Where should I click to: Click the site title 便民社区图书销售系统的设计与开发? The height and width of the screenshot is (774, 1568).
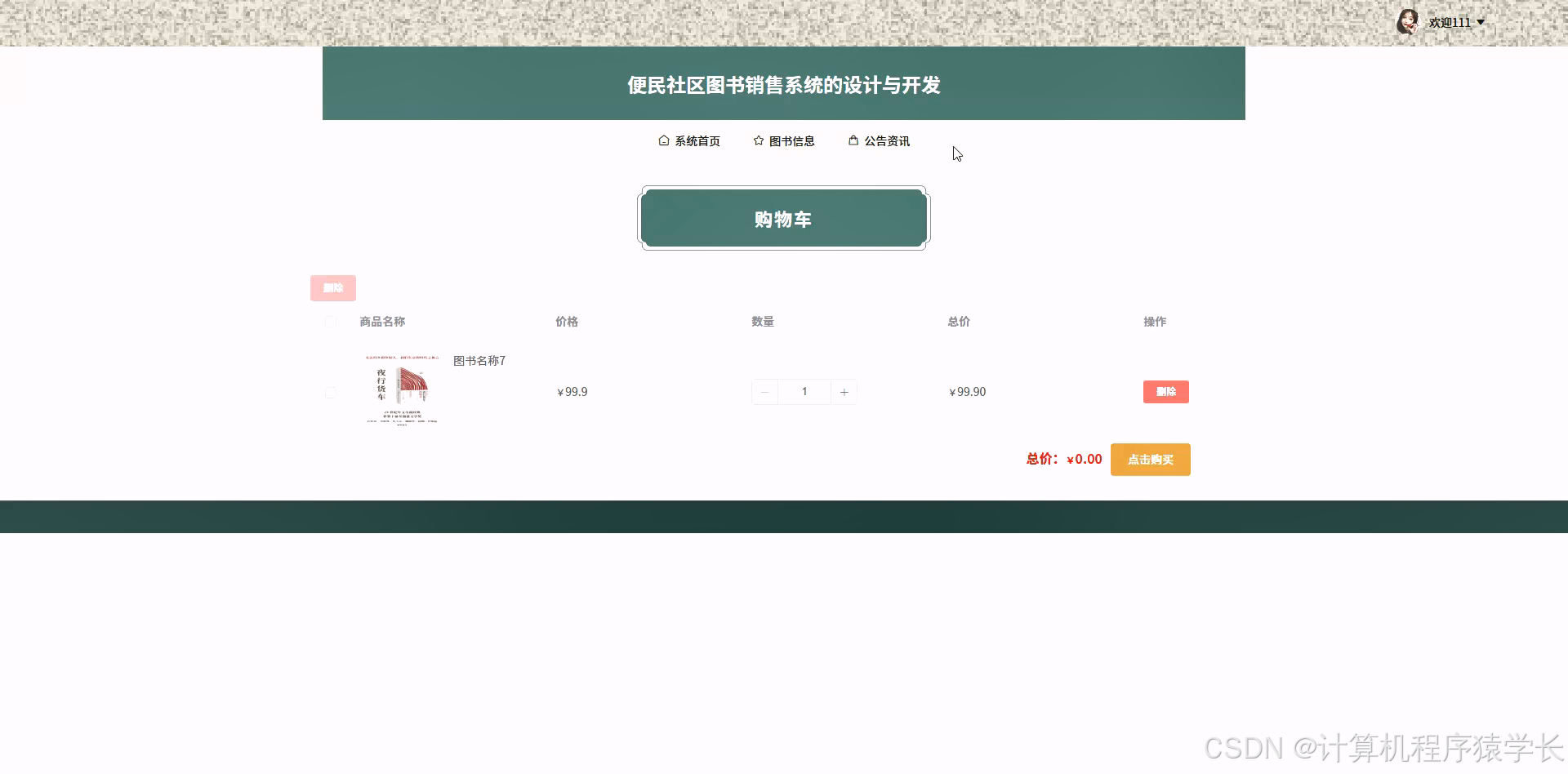point(784,85)
